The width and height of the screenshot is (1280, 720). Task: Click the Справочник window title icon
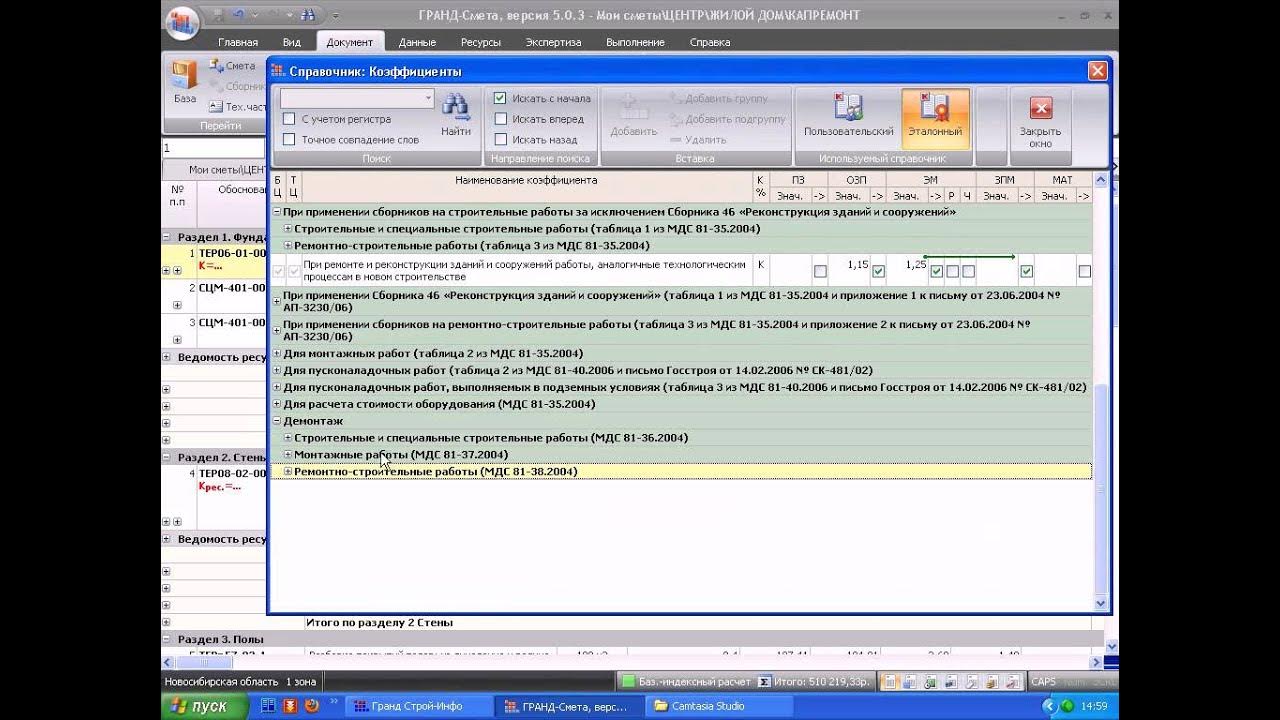(x=278, y=71)
